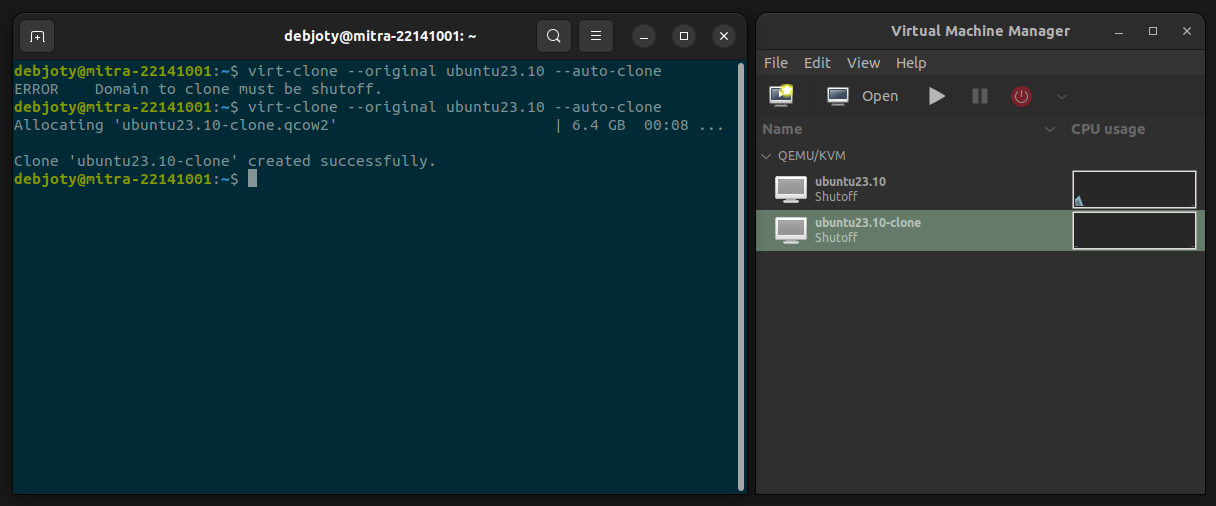Click the Virtual Machine Manager title bar
This screenshot has height=506, width=1216.
(980, 31)
